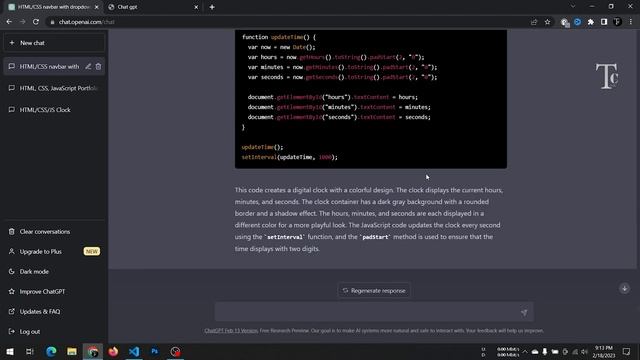
Task: Open the volume control in system tray
Action: [585, 352]
